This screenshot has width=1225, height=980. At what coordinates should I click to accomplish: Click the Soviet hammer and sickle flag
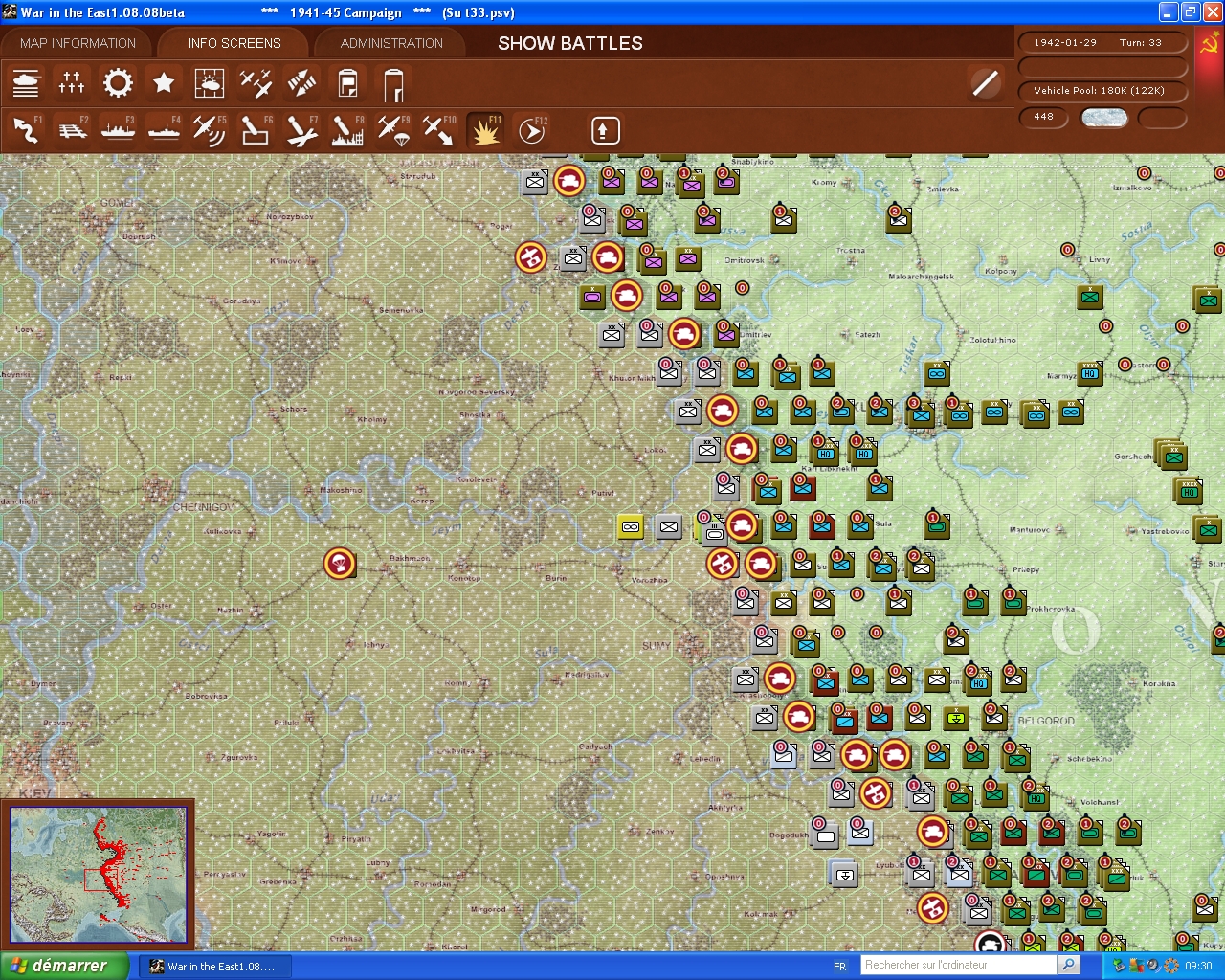pos(1209,44)
